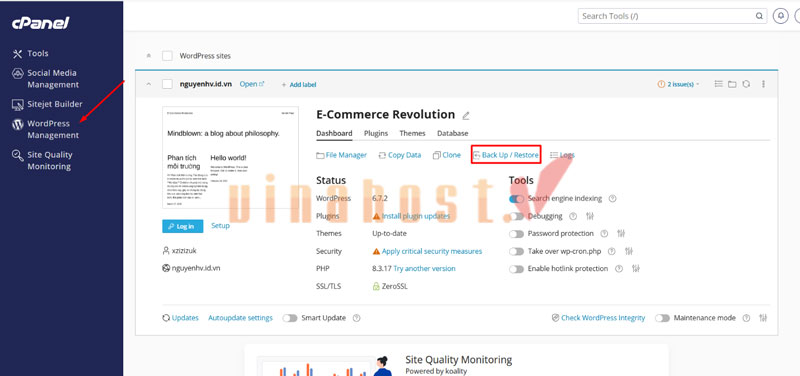Screen dimensions: 800x376
Task: Enable the Debugging toggle
Action: [x=516, y=216]
